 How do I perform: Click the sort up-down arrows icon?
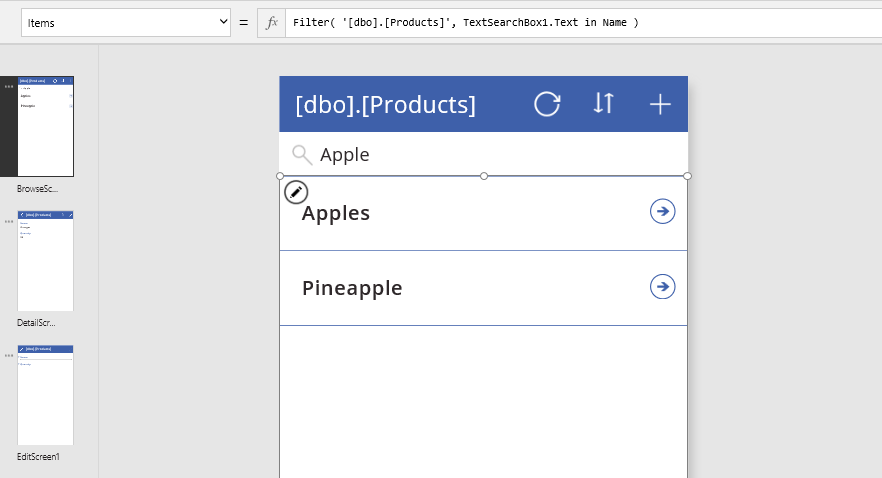point(604,103)
